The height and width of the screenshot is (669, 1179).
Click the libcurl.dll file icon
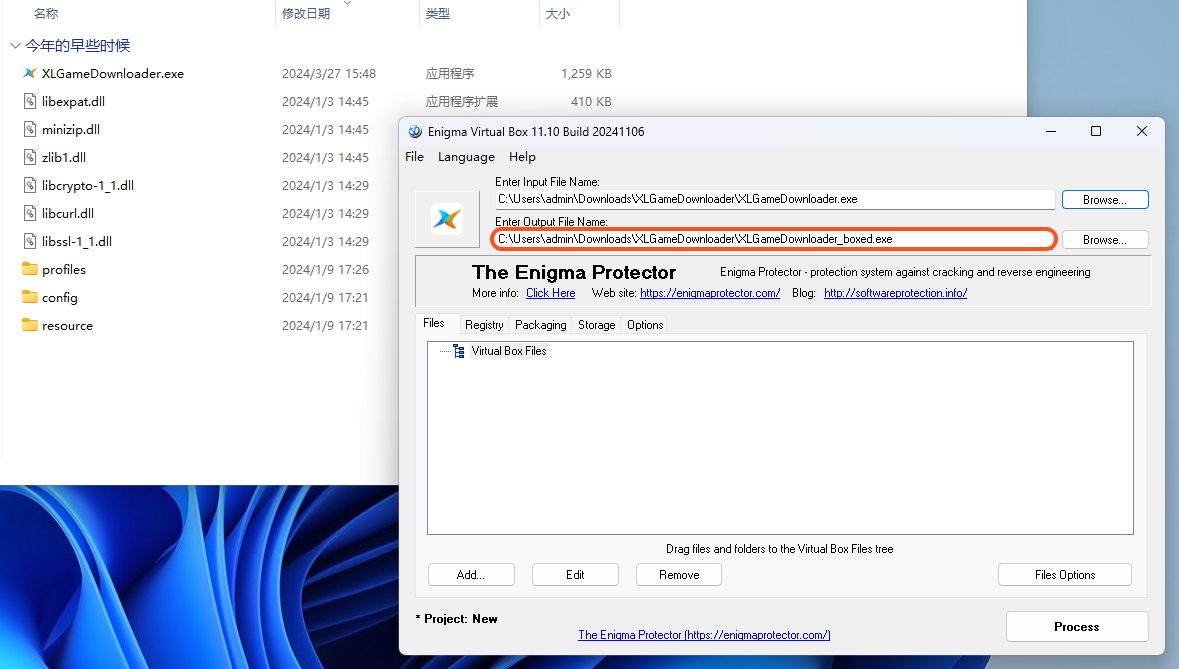[29, 213]
